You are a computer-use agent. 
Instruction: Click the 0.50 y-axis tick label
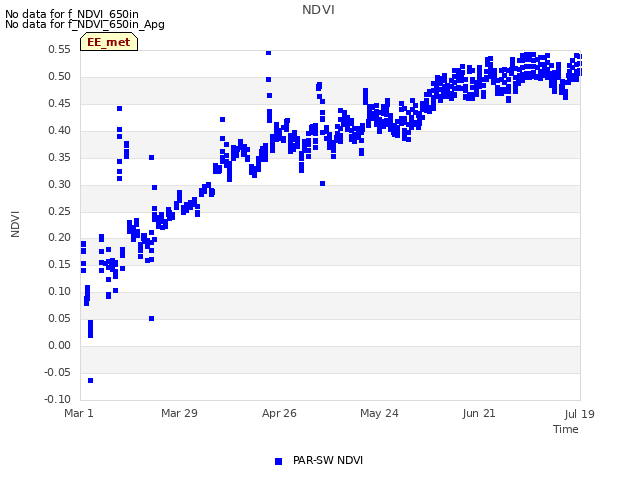[x=59, y=76]
